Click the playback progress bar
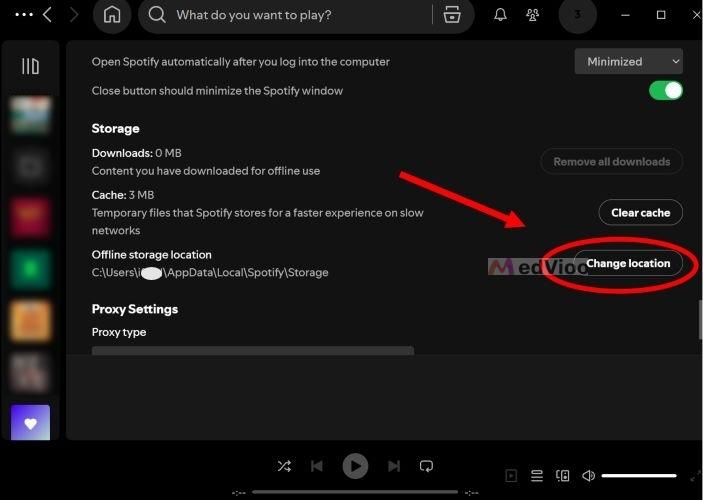Viewport: 703px width, 500px height. pyautogui.click(x=355, y=492)
